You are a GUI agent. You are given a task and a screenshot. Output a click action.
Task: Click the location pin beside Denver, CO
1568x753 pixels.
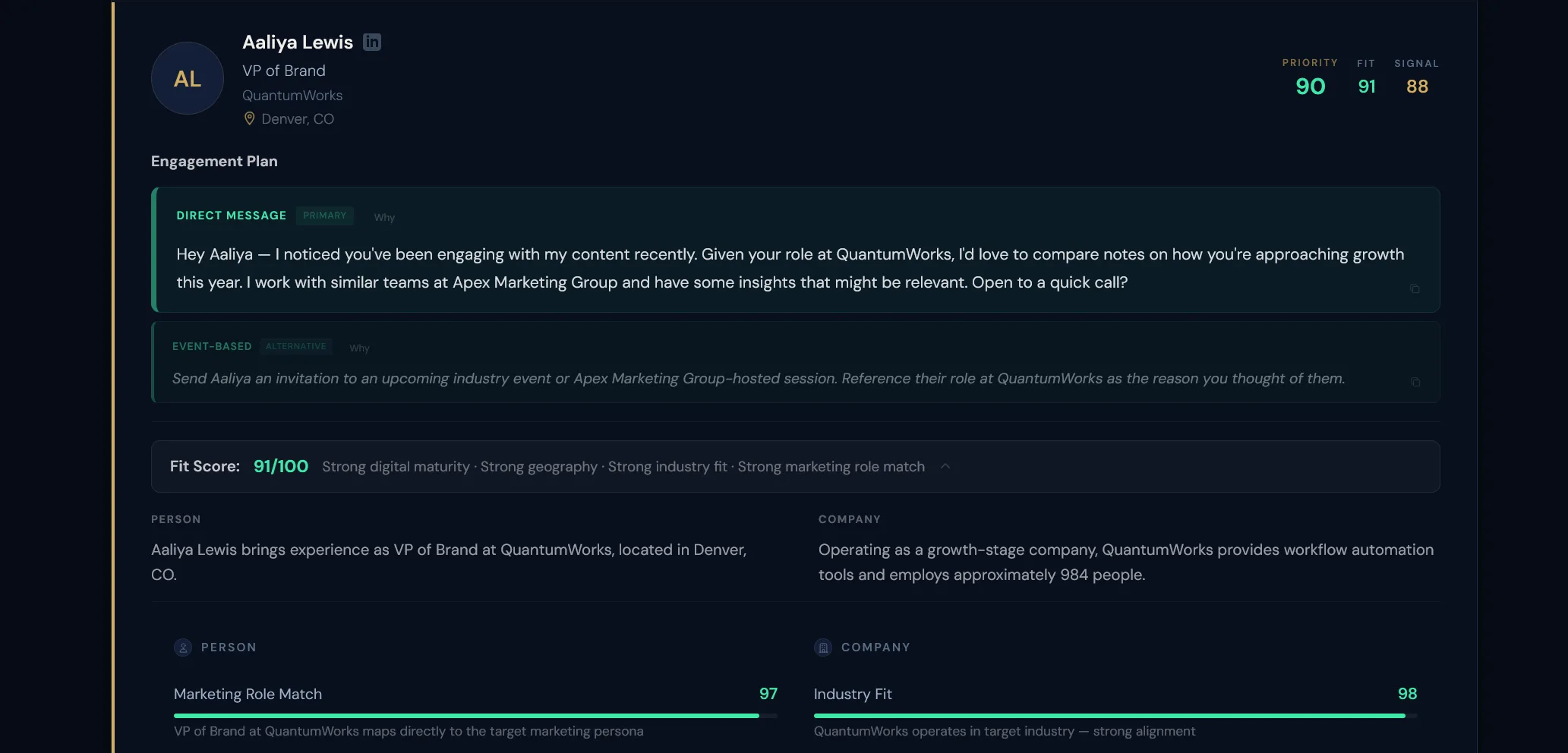click(x=248, y=118)
